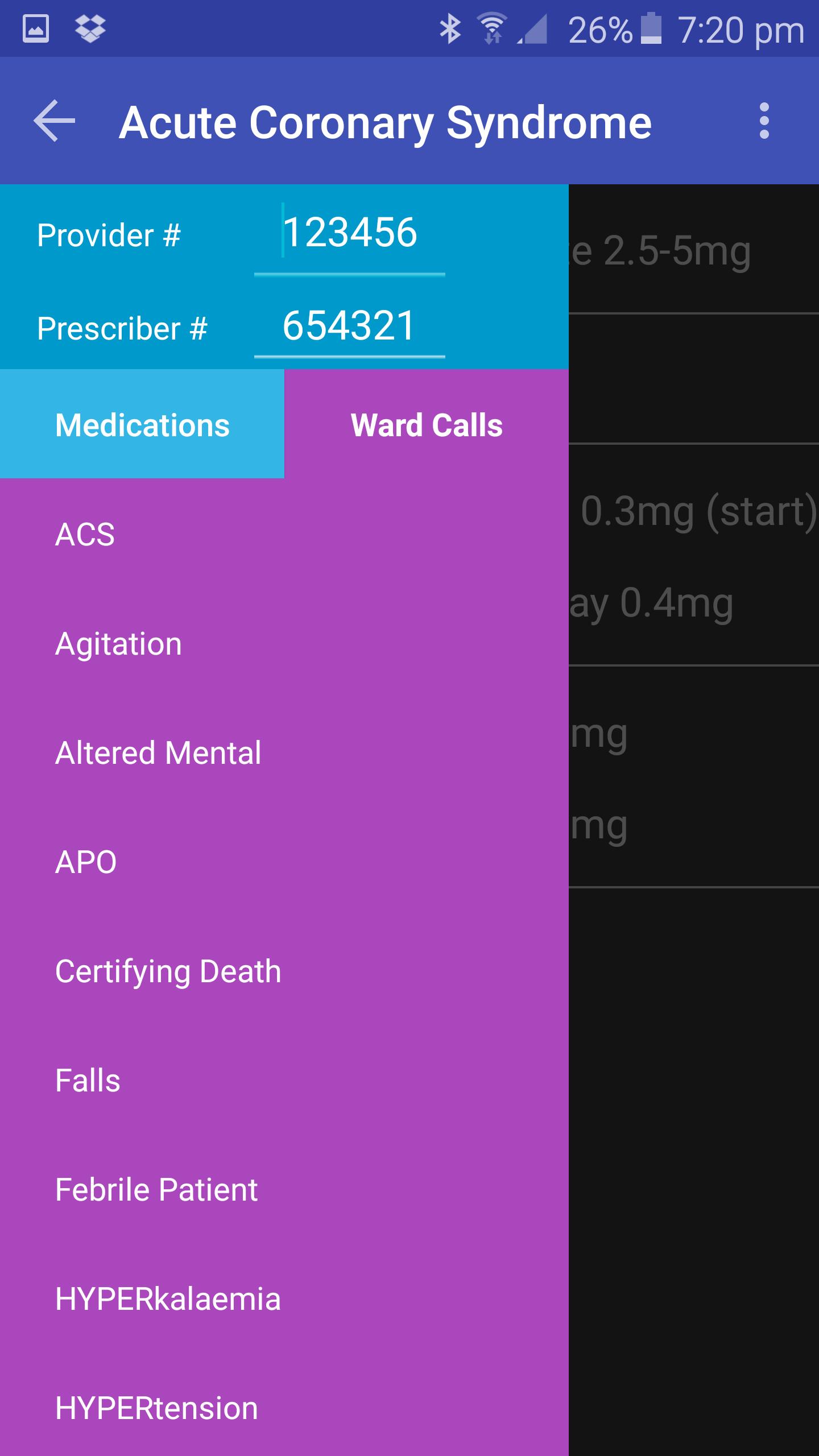Tap the battery indicator icon
Image resolution: width=819 pixels, height=1456 pixels.
pos(651,28)
